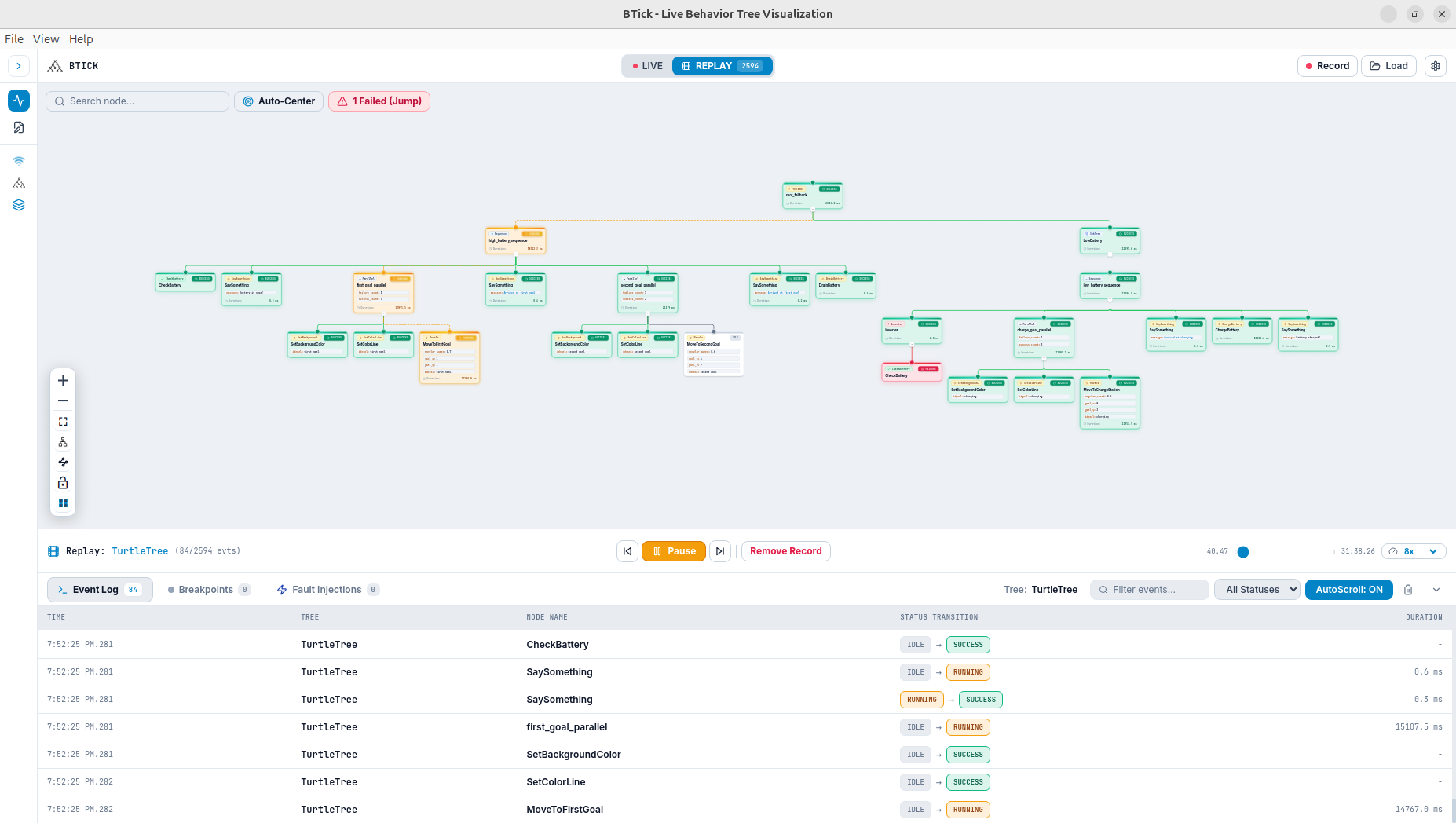Zoom in on the tree canvas

pyautogui.click(x=63, y=381)
